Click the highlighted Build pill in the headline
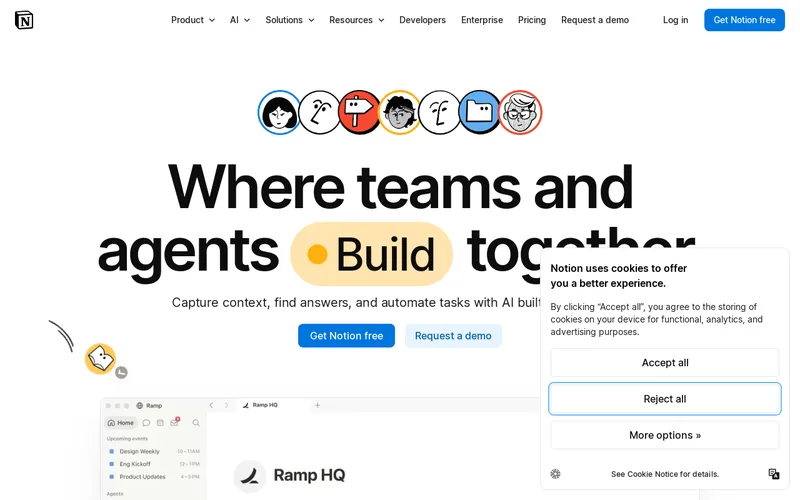Screen dimensions: 800x500 click(x=371, y=254)
